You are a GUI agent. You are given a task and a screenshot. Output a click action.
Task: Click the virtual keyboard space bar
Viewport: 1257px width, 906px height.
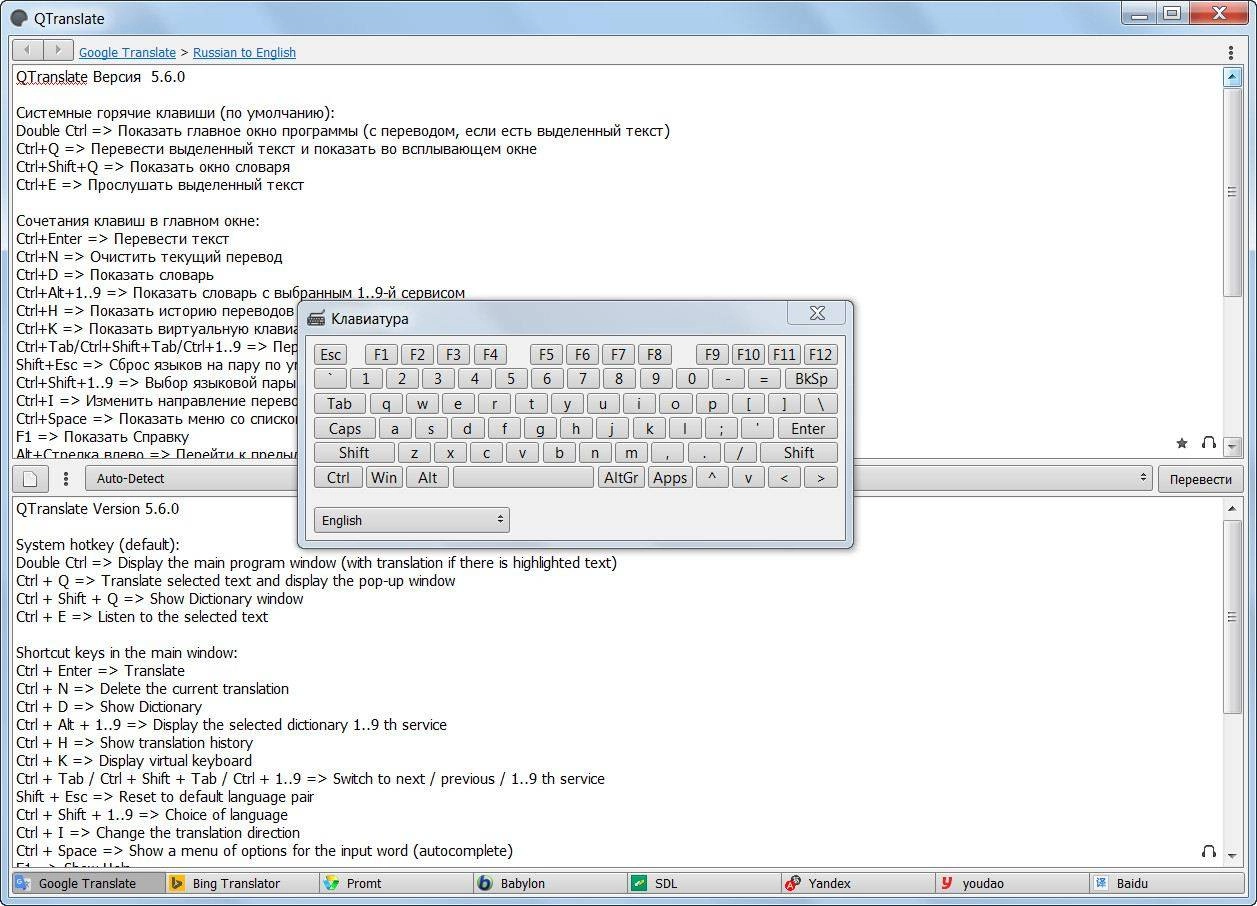coord(523,477)
